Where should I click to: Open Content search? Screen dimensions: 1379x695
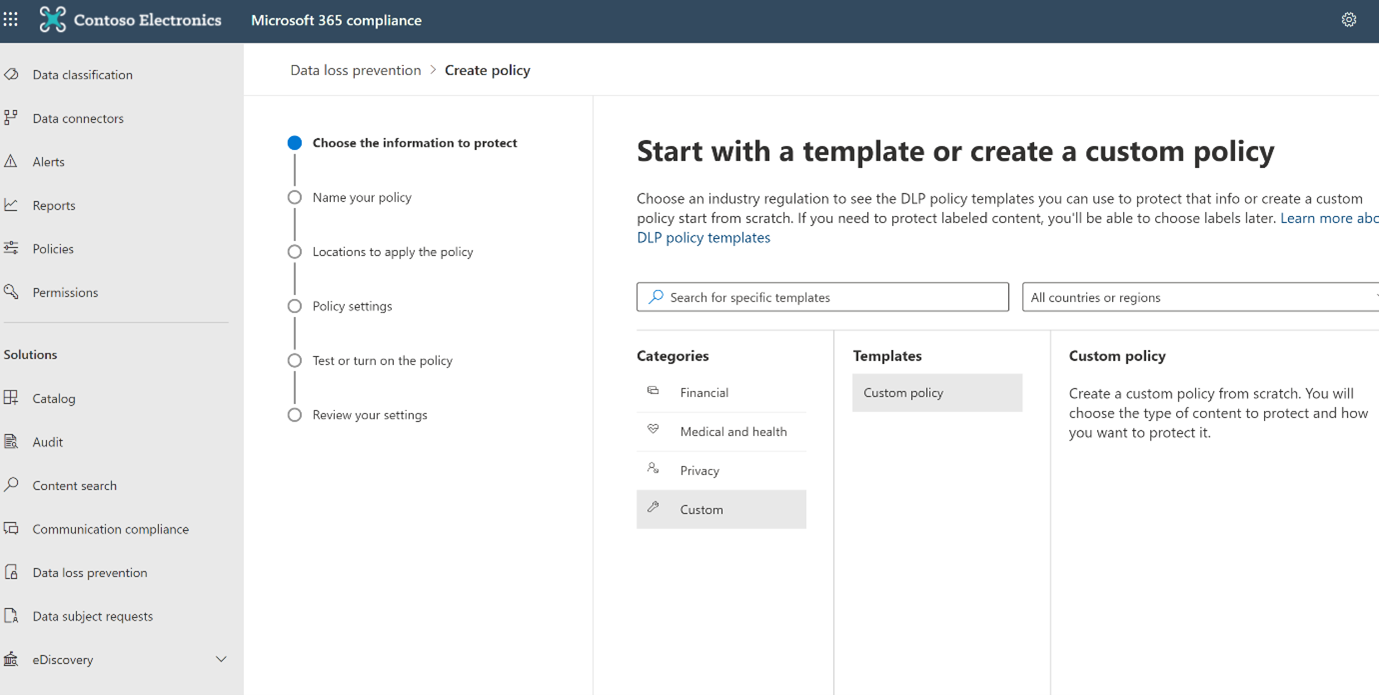74,485
